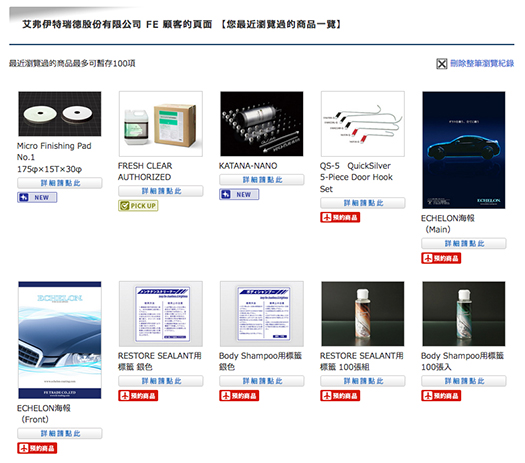The image size is (525, 463).
Task: Click 詳細請點此 under RESTORE SEALANT用標籤 銀色
Action: (161, 381)
